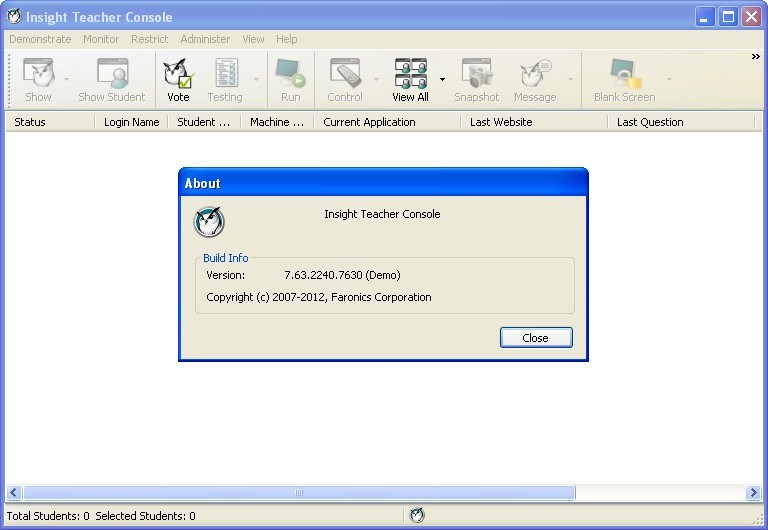768x530 pixels.
Task: Open the Restrict menu
Action: point(149,39)
